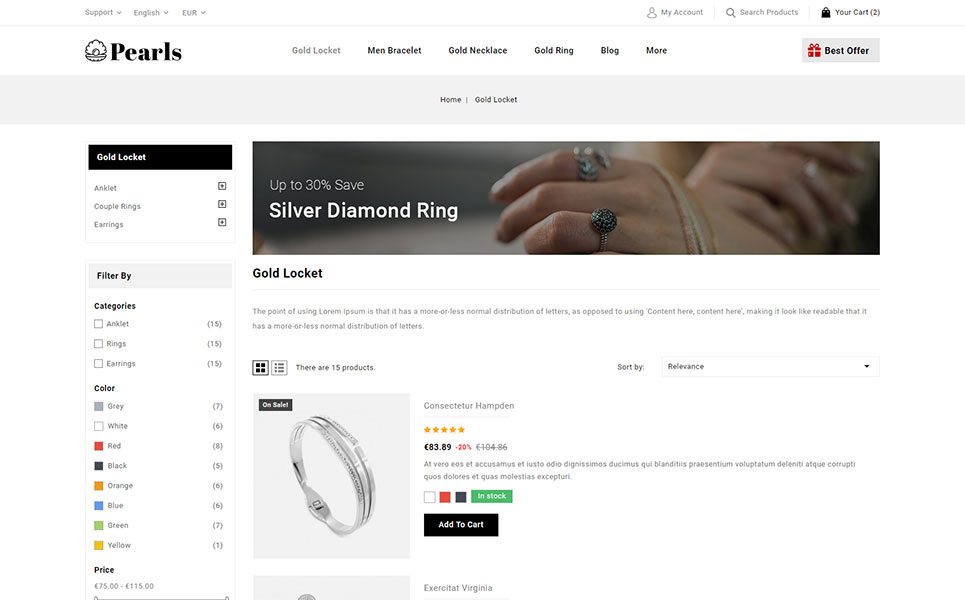
Task: Switch to grid view layout
Action: point(260,367)
